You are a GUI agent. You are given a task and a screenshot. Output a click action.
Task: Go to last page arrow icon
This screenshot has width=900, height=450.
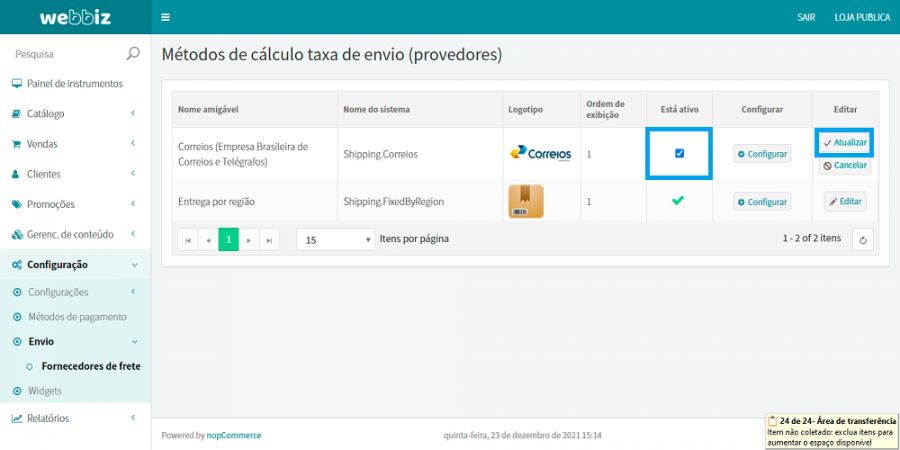click(269, 240)
